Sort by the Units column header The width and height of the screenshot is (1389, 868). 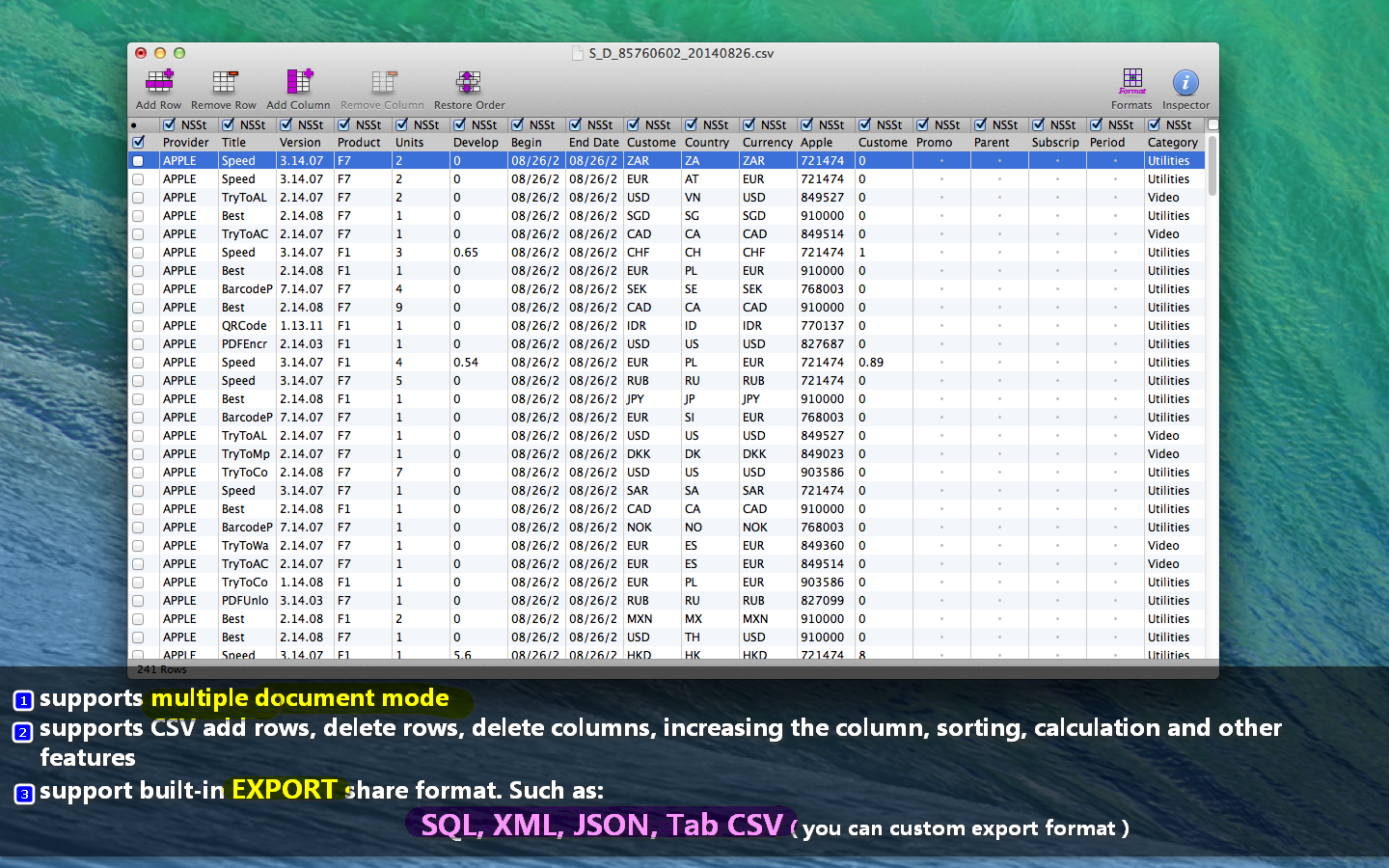[x=410, y=143]
